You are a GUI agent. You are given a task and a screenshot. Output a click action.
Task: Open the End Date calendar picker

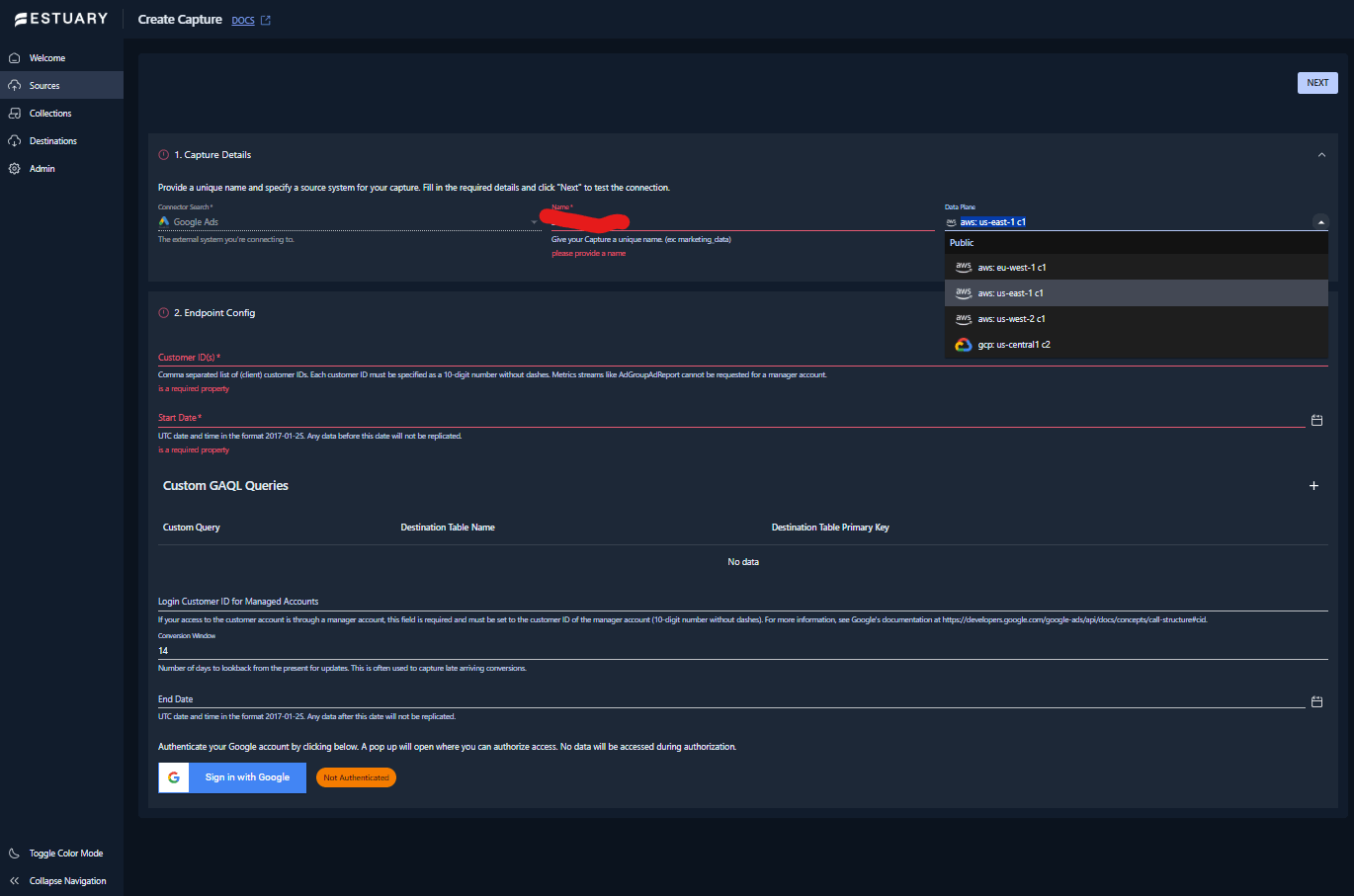pyautogui.click(x=1316, y=701)
